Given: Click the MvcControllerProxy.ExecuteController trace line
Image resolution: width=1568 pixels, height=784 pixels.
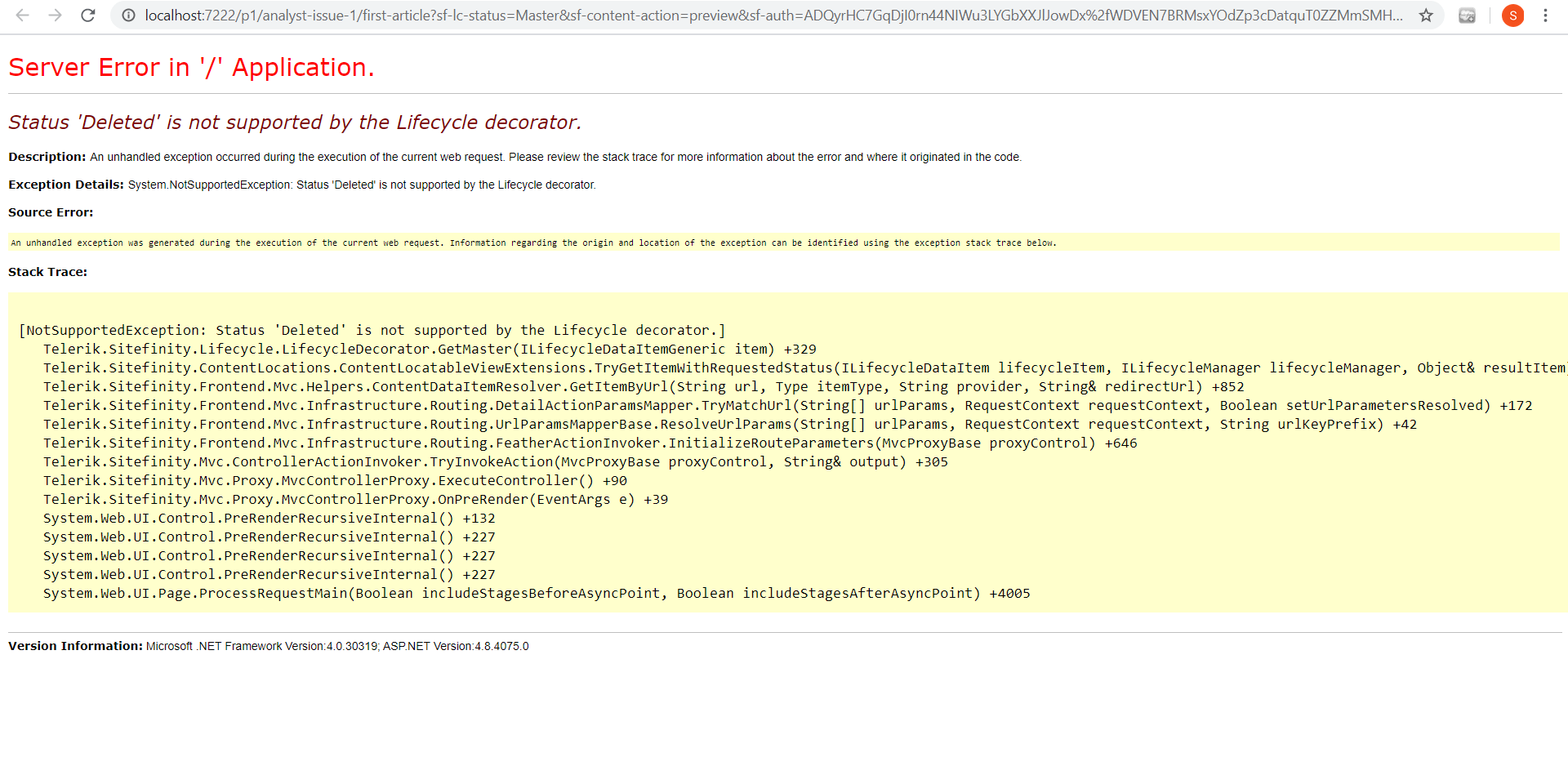Looking at the screenshot, I should click(335, 480).
